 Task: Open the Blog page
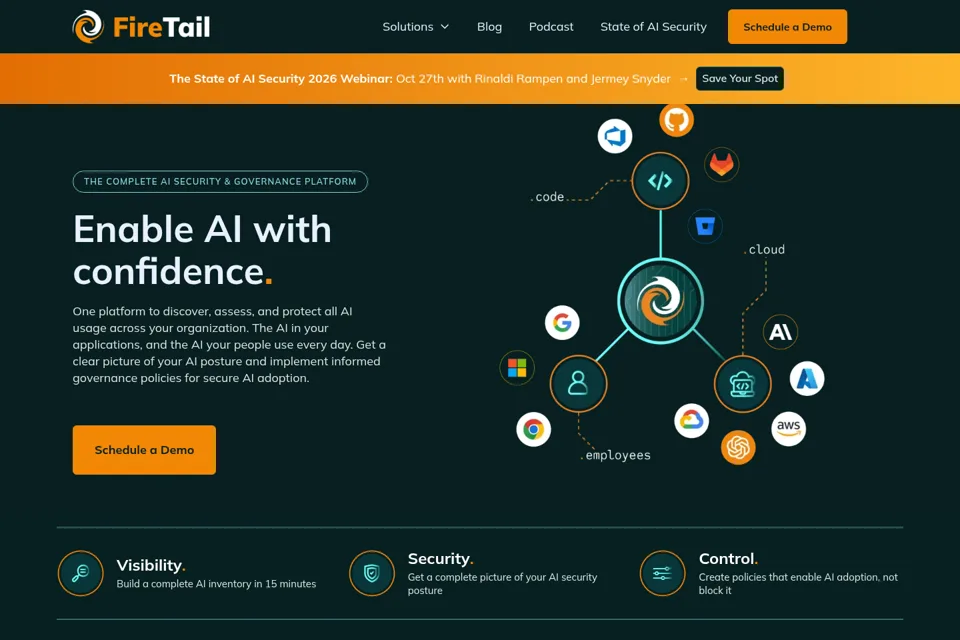[x=489, y=27]
